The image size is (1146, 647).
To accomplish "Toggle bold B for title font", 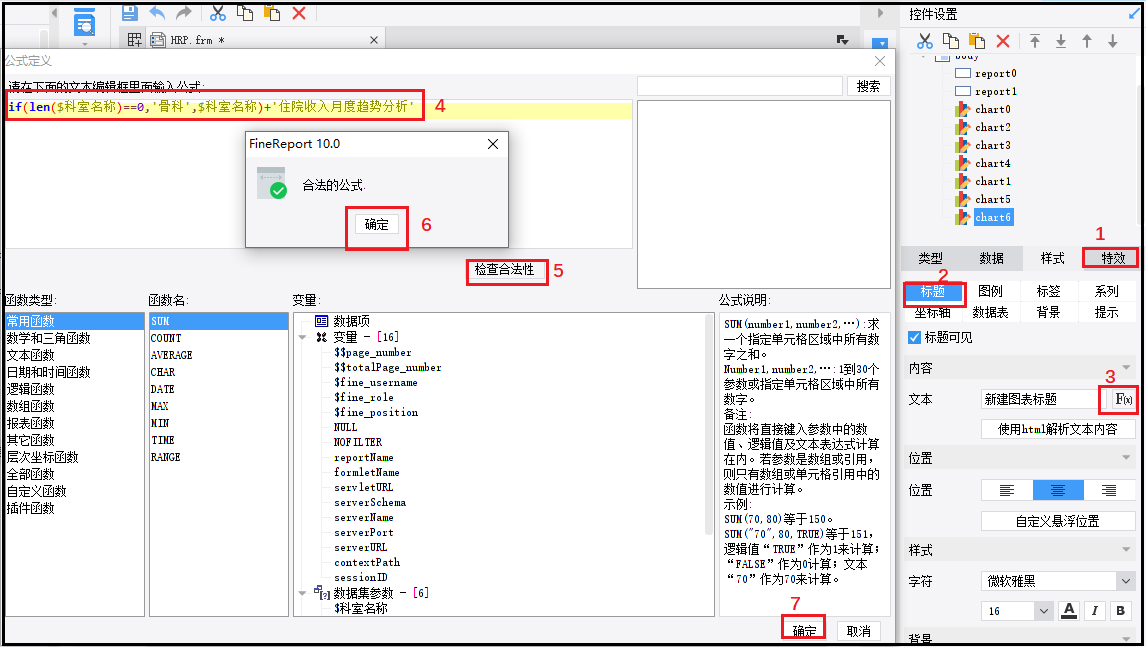I will (1120, 610).
